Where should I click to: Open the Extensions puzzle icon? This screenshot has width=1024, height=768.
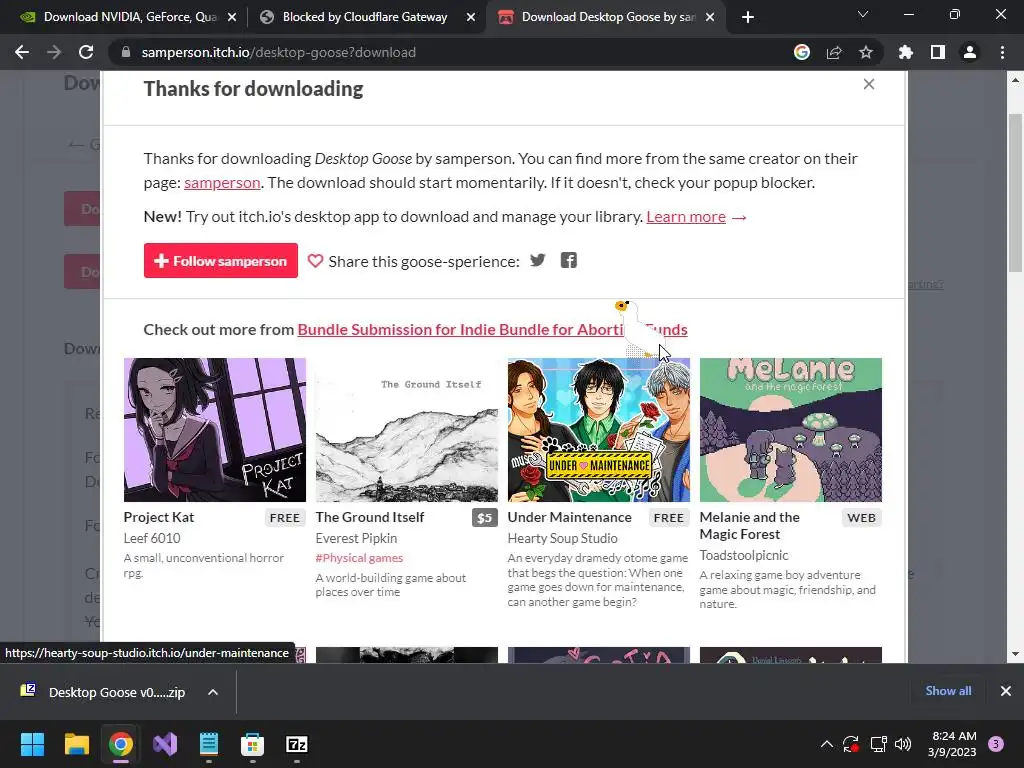coord(906,52)
